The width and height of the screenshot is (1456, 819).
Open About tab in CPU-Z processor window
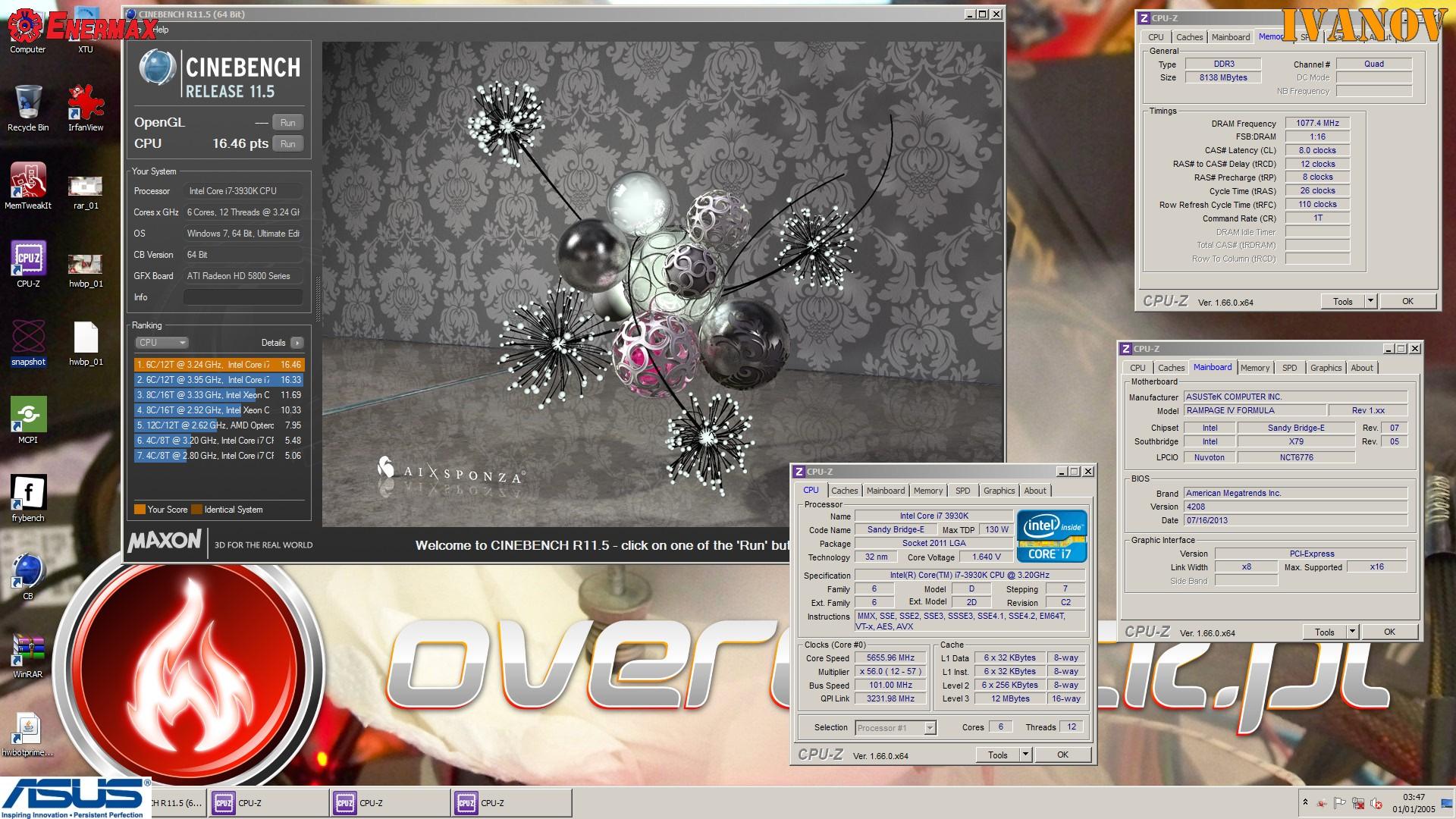tap(1035, 491)
